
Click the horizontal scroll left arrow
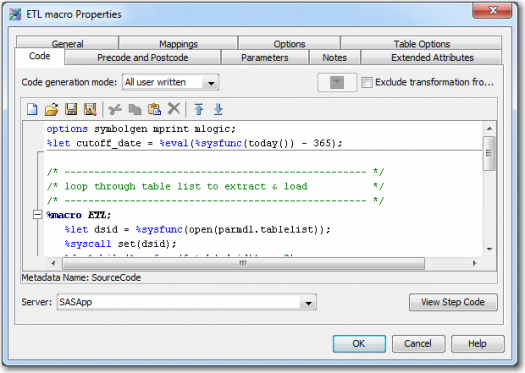click(x=53, y=263)
